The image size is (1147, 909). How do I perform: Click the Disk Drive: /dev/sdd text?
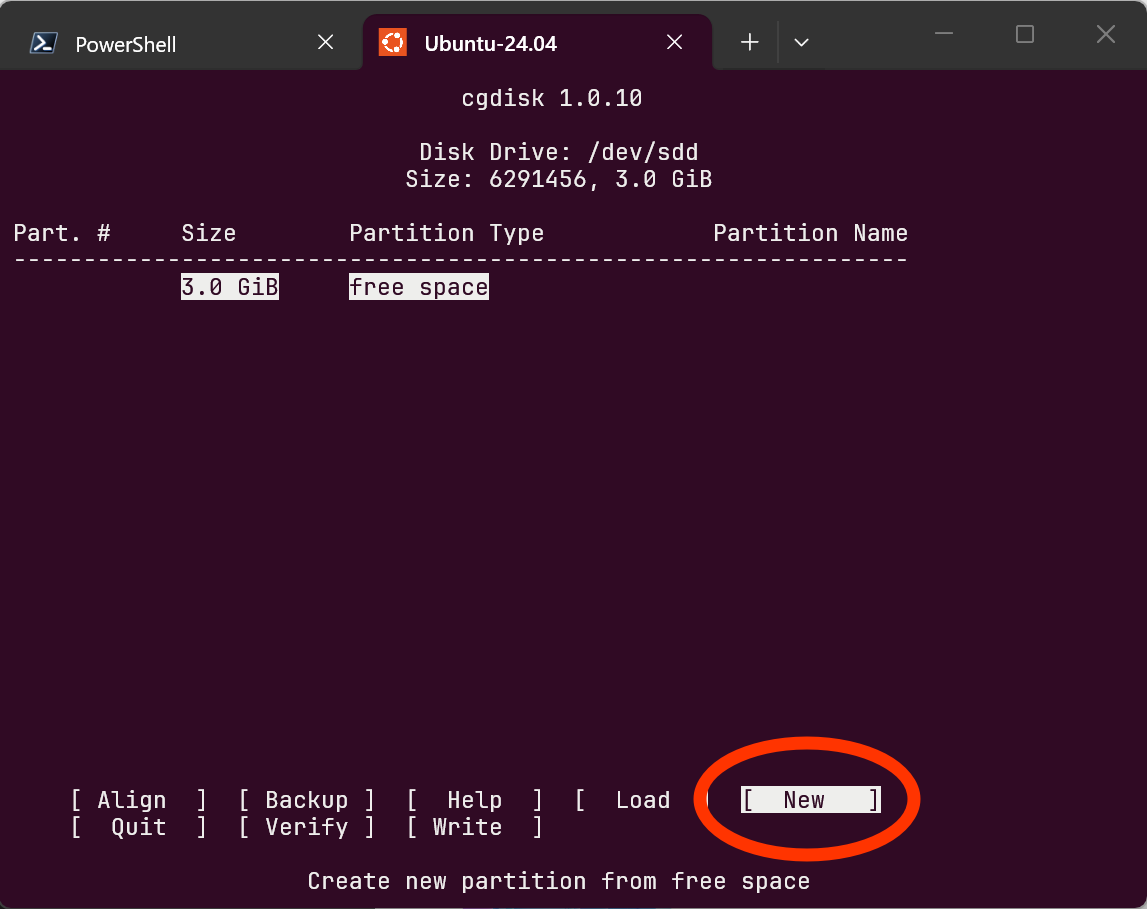(559, 152)
